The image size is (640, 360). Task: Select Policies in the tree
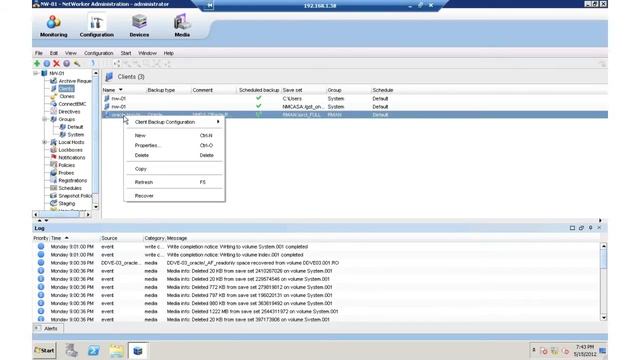click(67, 165)
